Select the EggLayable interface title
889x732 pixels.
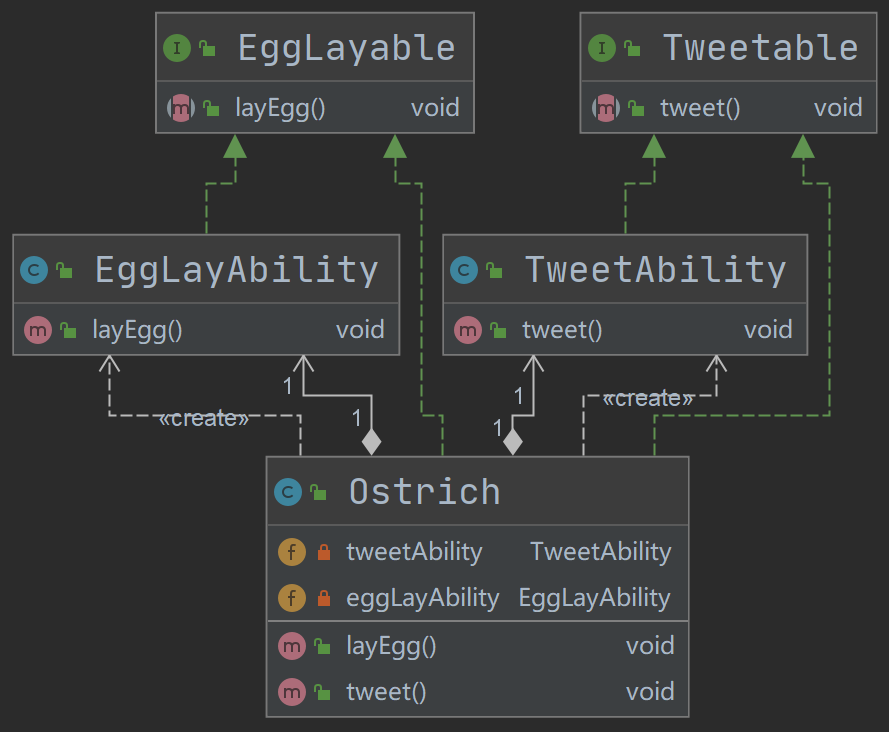[x=346, y=48]
